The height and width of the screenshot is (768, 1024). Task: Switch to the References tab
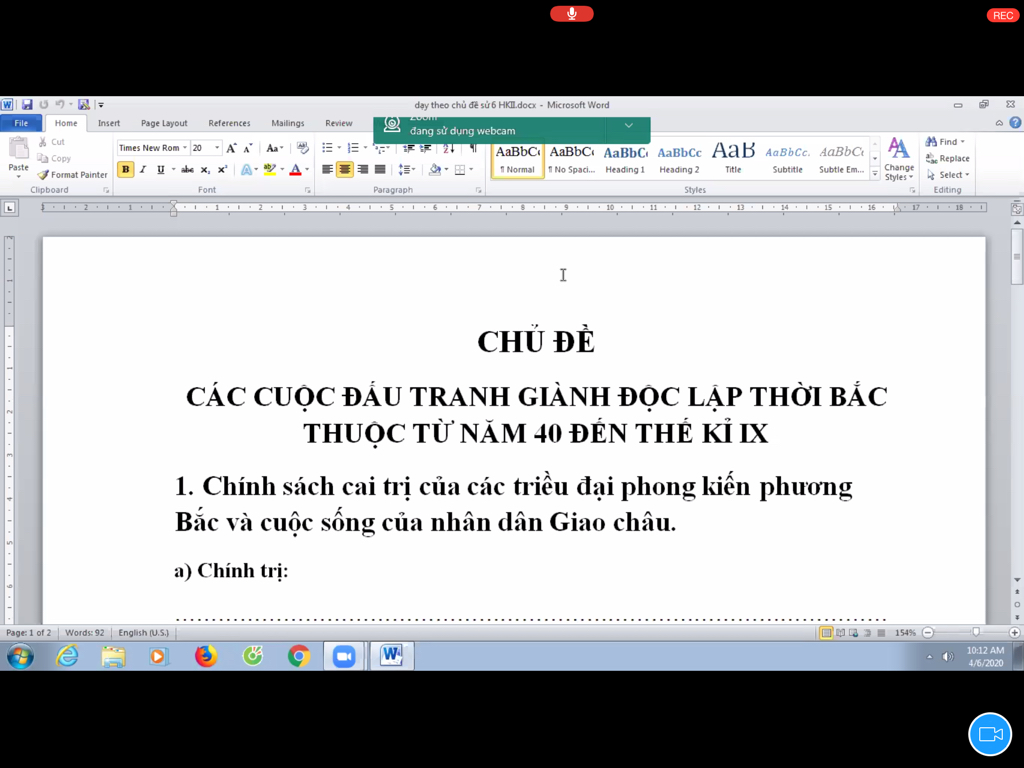click(229, 123)
